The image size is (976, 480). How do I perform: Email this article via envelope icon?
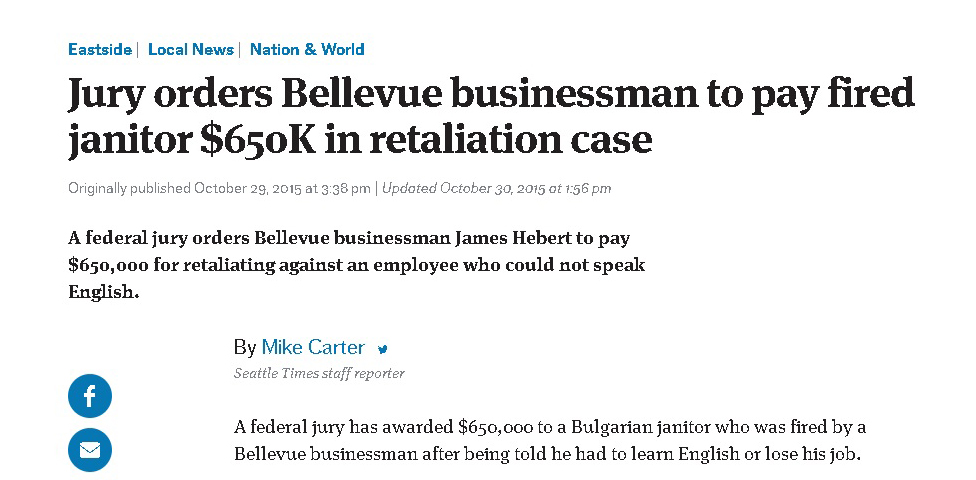point(90,450)
